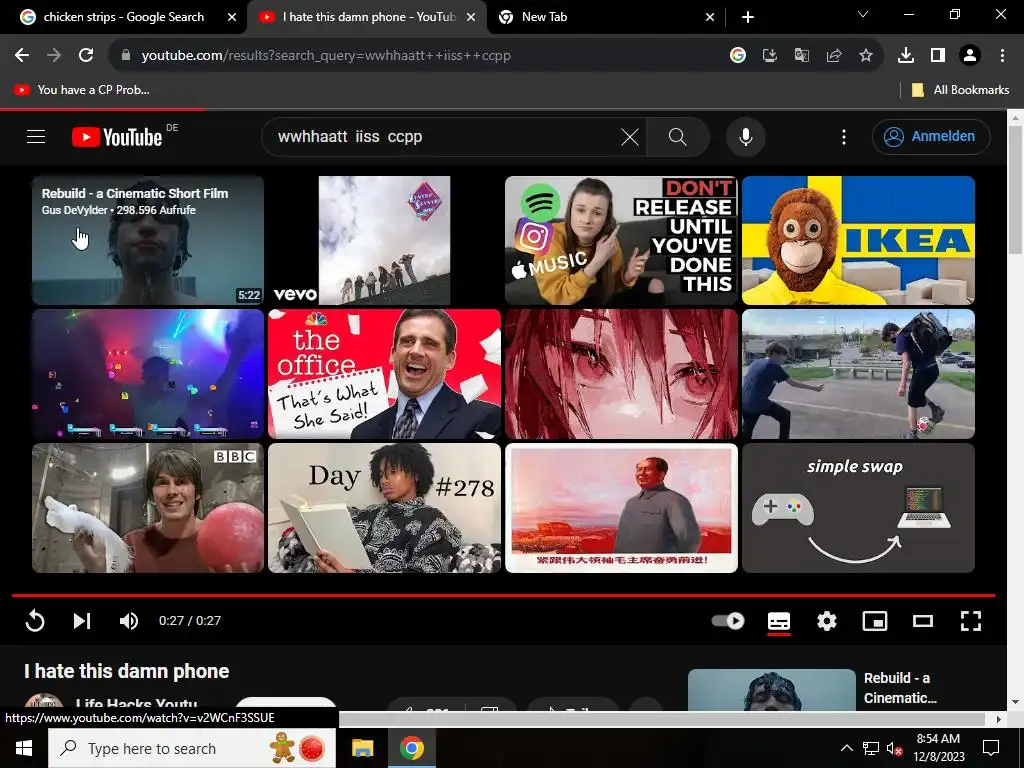The height and width of the screenshot is (768, 1024).
Task: Switch to theater mode
Action: coord(923,620)
